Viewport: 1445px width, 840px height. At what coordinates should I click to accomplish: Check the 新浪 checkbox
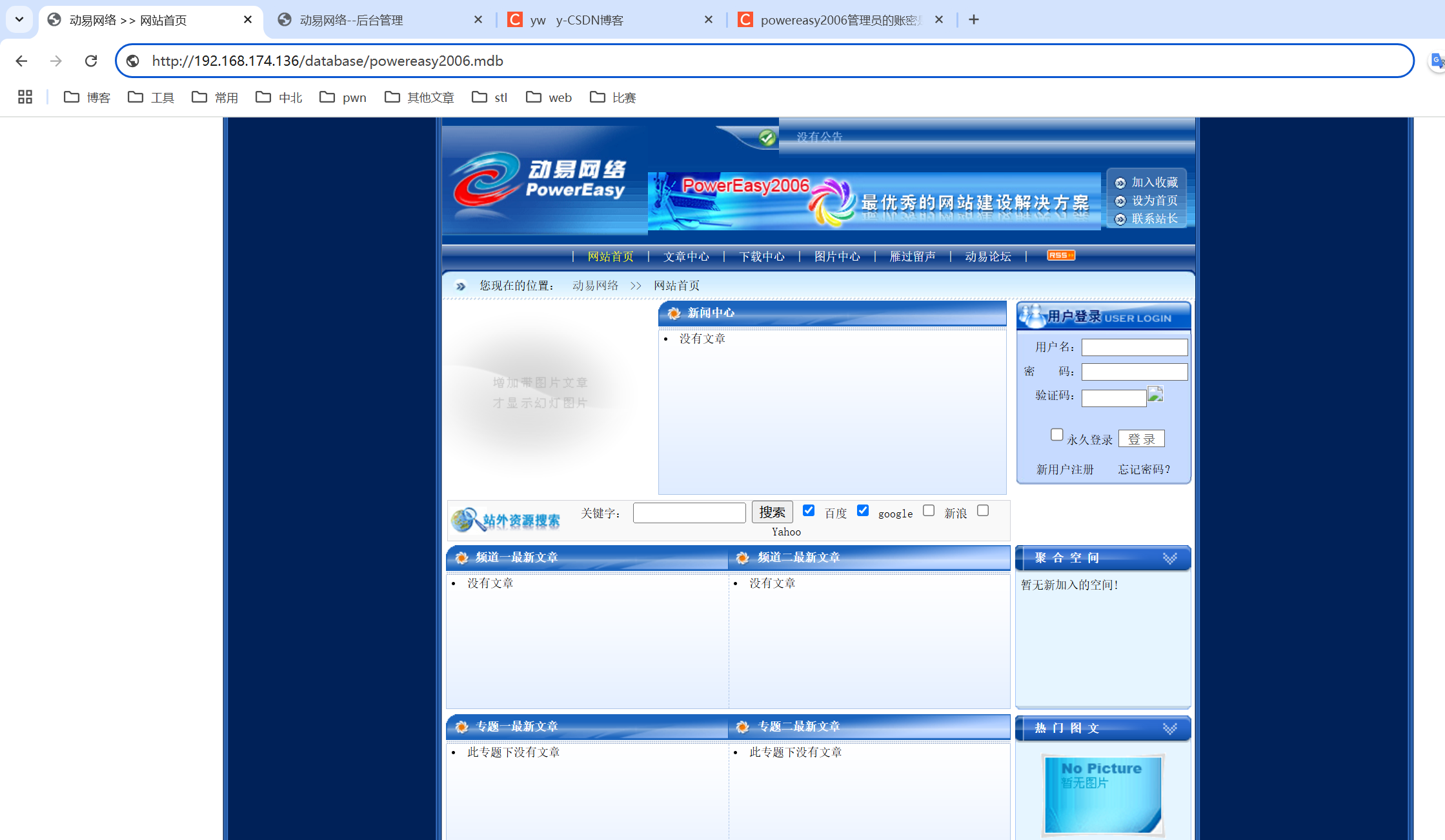click(929, 510)
